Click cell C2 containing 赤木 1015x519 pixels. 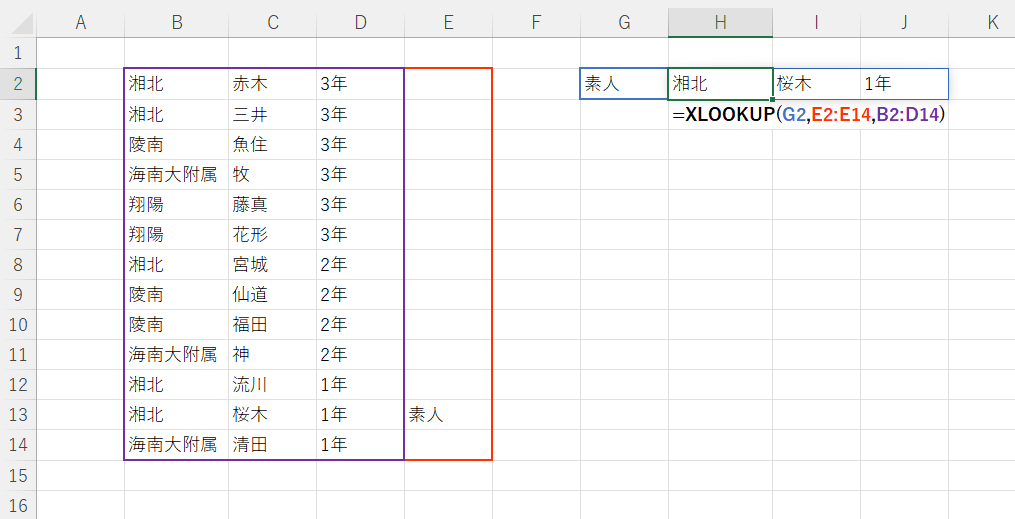pos(273,83)
